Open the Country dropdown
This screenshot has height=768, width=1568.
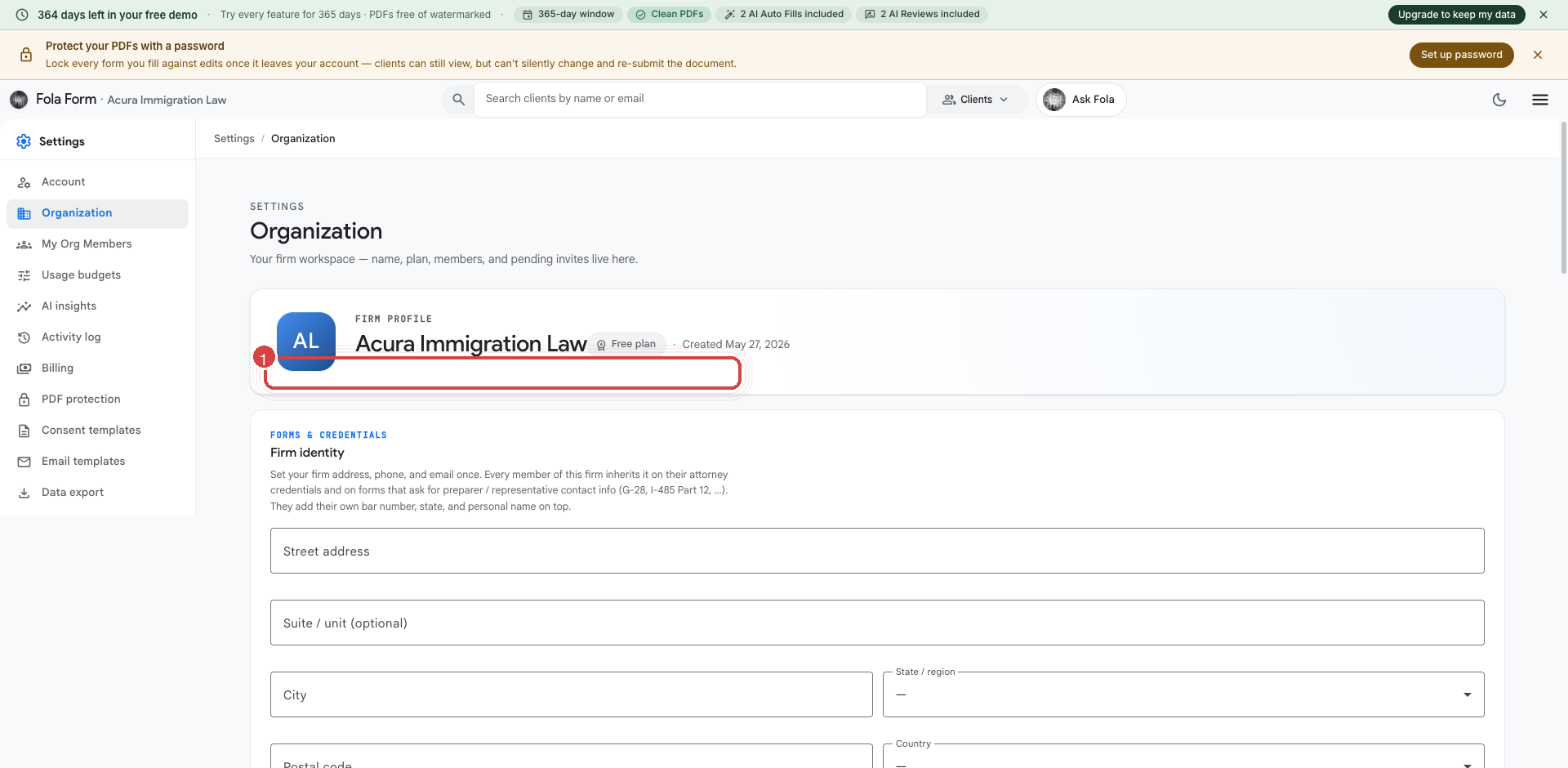[x=1183, y=756]
